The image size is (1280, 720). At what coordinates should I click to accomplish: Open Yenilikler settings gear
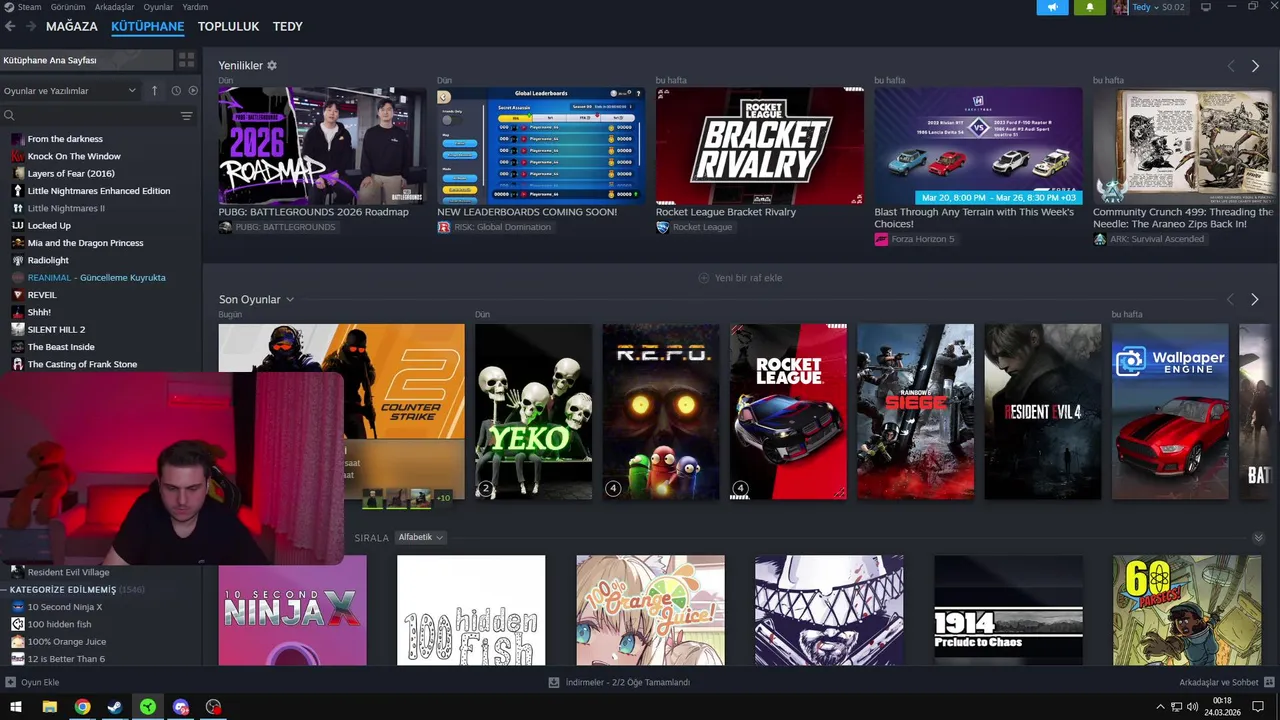pos(272,65)
